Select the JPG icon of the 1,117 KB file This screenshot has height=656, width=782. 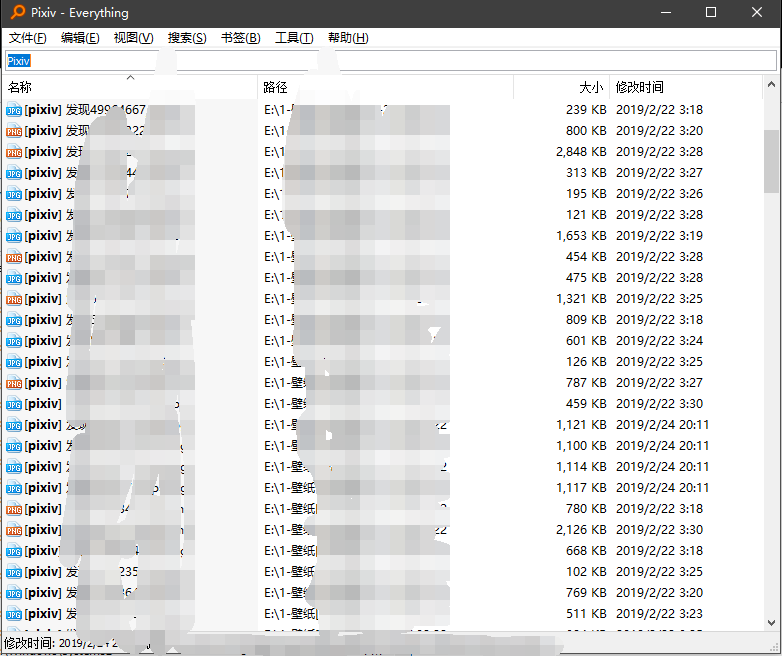point(14,488)
